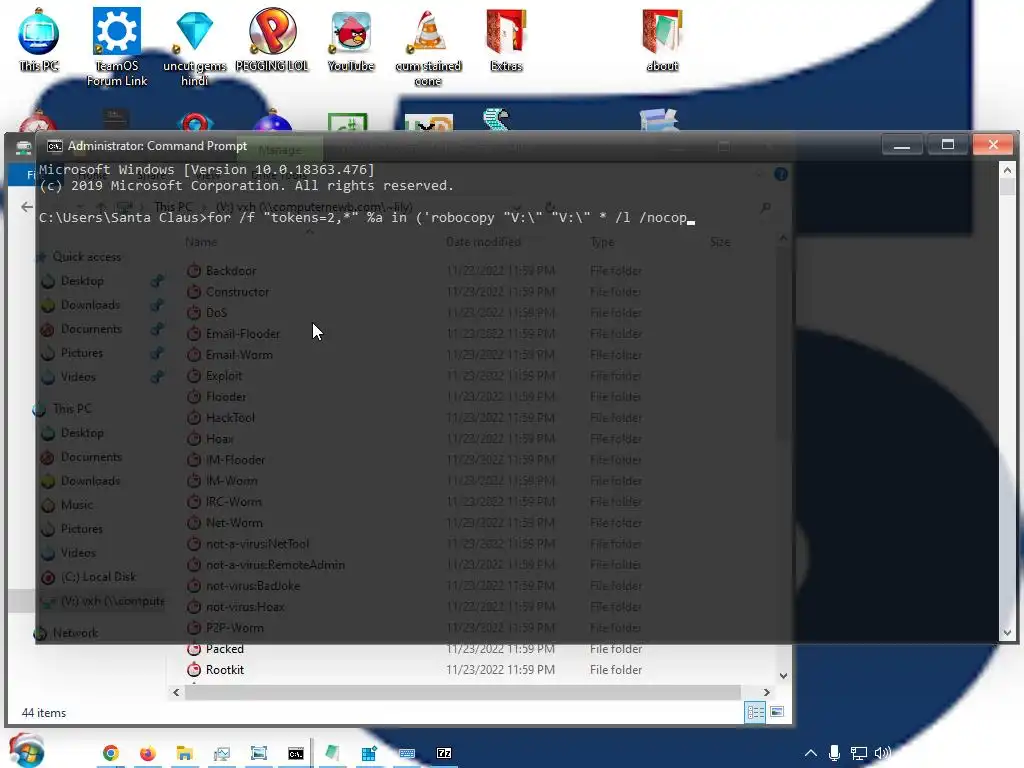The width and height of the screenshot is (1024, 768).
Task: Click Explorer file list scroll-down arrow
Action: pyautogui.click(x=783, y=676)
